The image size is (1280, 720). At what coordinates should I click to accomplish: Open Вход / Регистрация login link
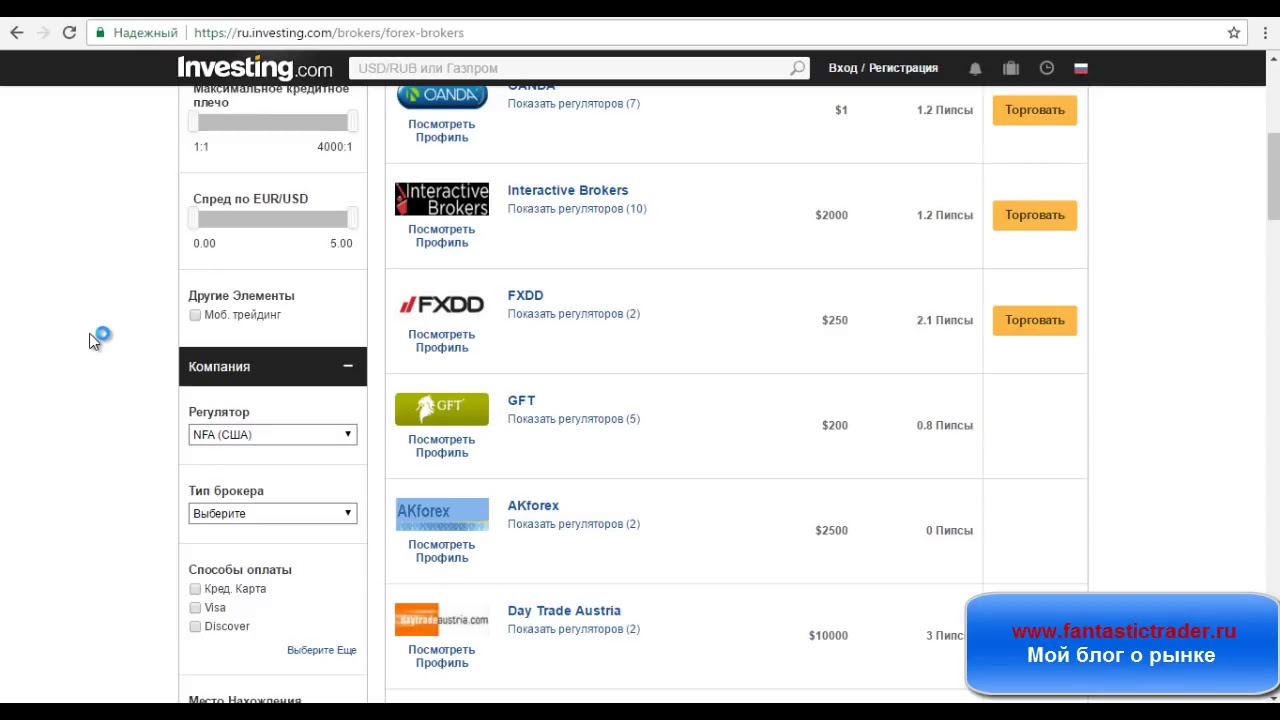click(x=883, y=68)
